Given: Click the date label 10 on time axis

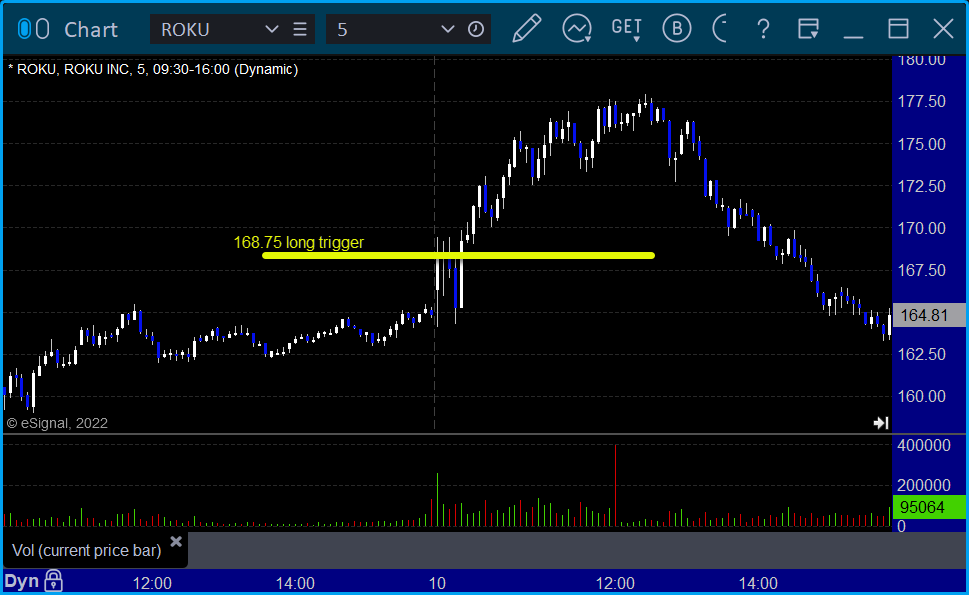Looking at the screenshot, I should (437, 583).
